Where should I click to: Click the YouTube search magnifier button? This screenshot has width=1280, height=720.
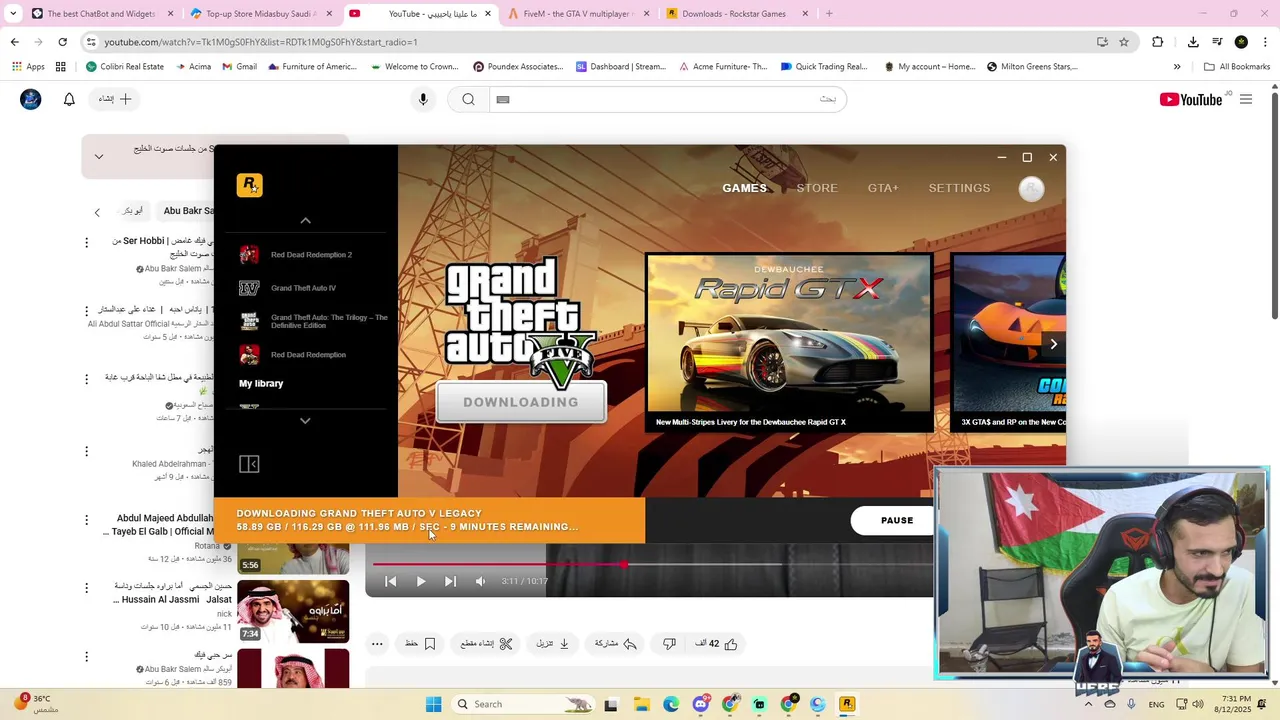point(468,99)
